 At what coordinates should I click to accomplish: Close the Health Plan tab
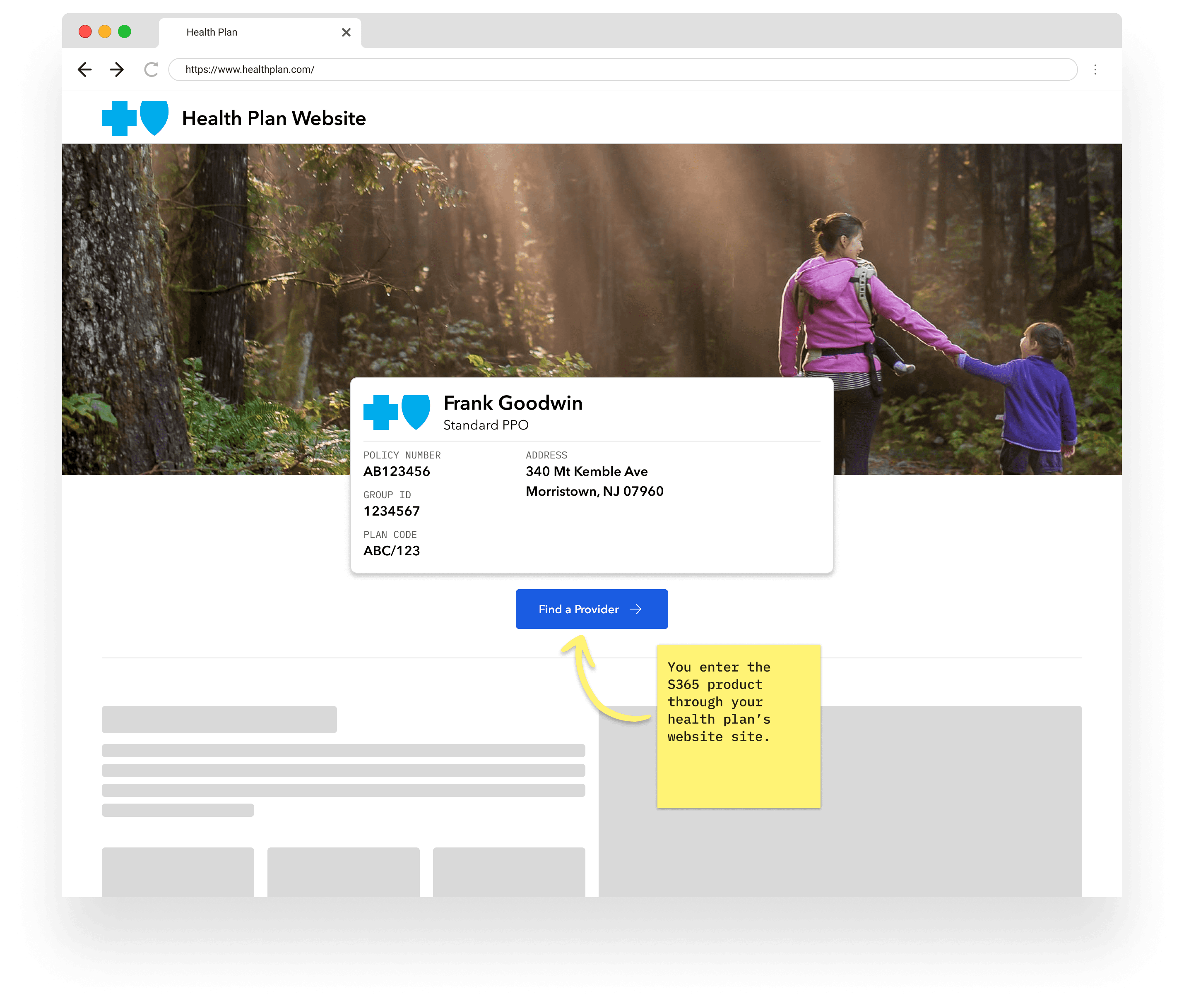(346, 33)
